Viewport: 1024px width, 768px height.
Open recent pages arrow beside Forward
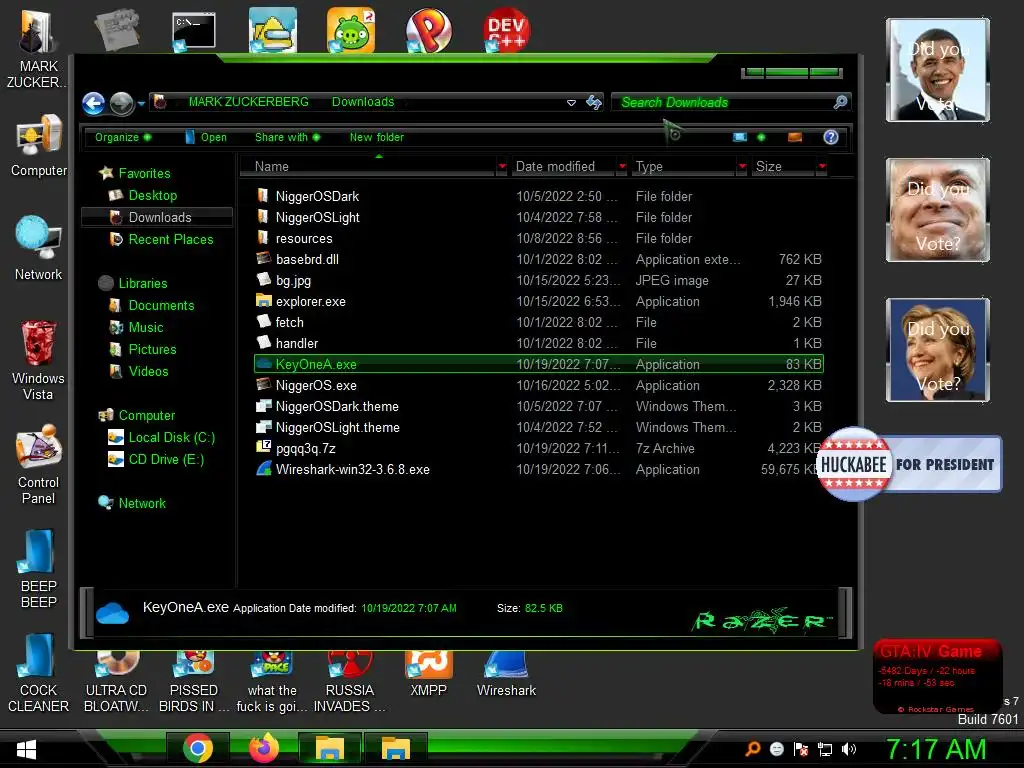141,103
